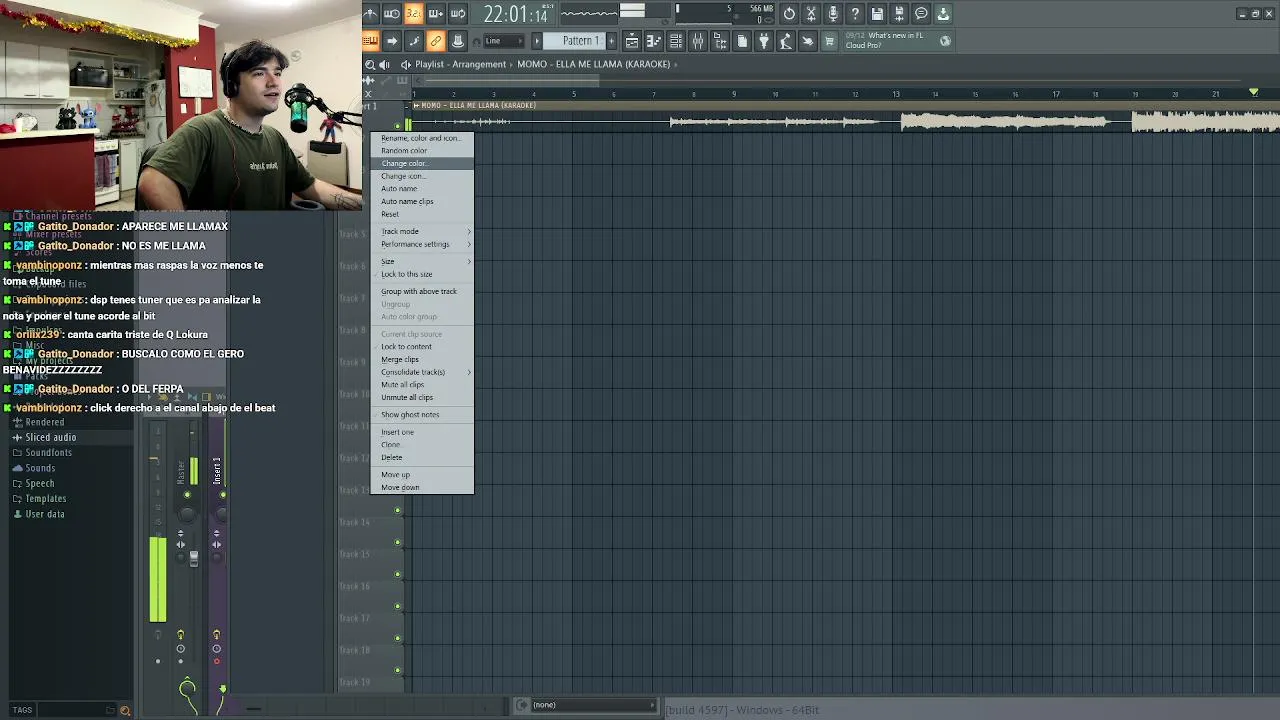Click Move down in track context menu
This screenshot has width=1280, height=720.
[x=422, y=487]
